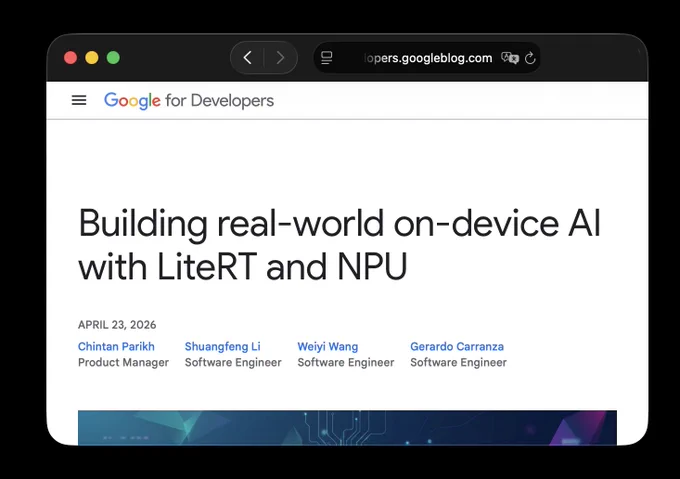Open the hamburger navigation menu
The height and width of the screenshot is (479, 680).
pos(79,101)
